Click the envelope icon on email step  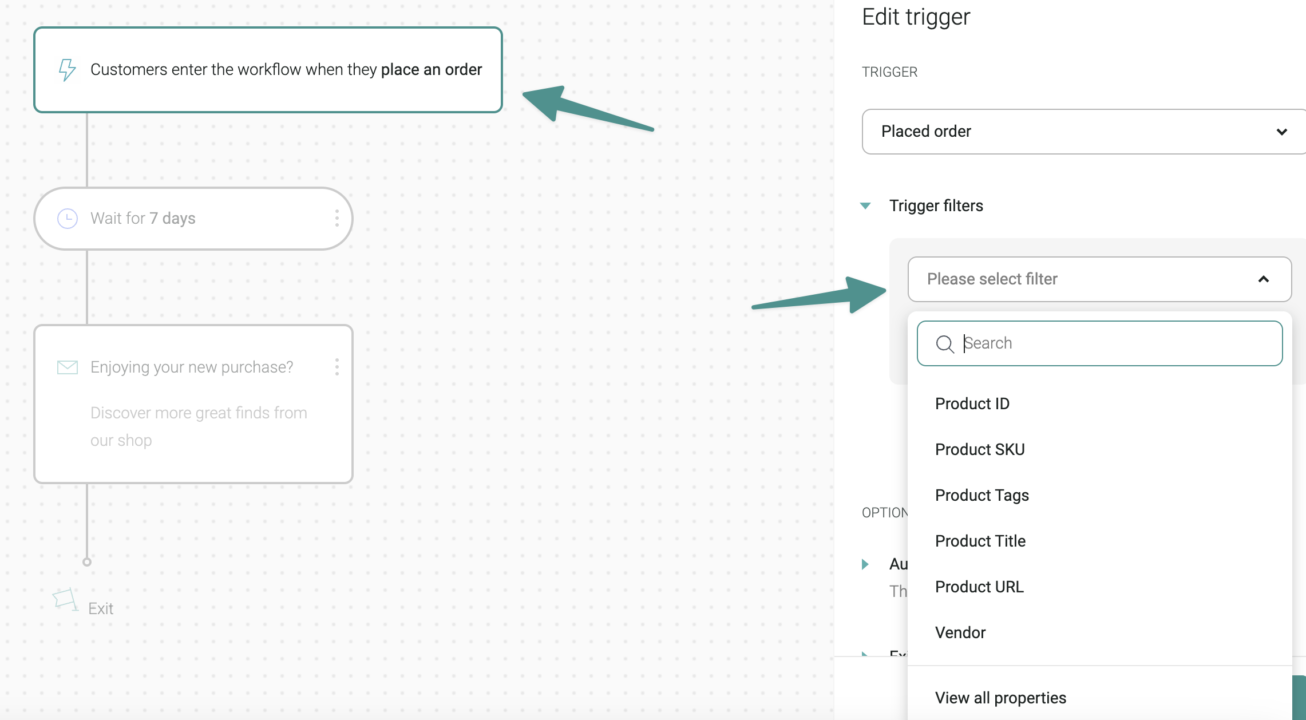tap(67, 367)
